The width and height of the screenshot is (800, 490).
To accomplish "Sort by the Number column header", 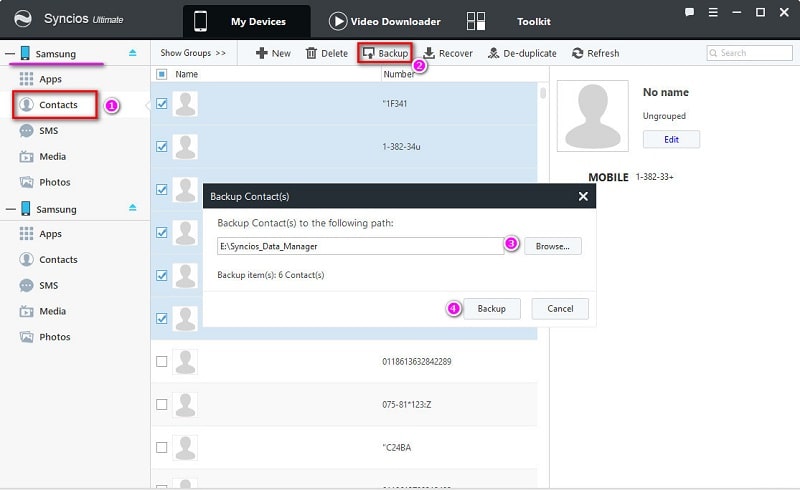I will (x=398, y=74).
